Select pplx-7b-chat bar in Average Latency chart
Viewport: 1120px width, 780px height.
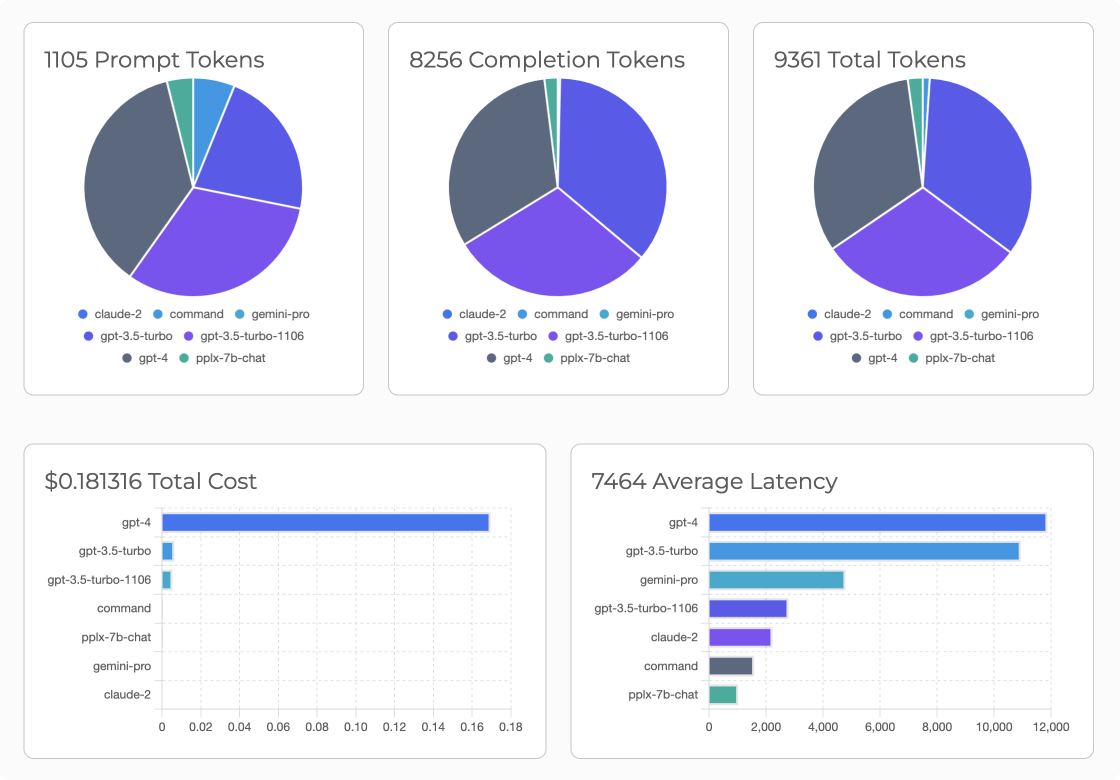[722, 694]
